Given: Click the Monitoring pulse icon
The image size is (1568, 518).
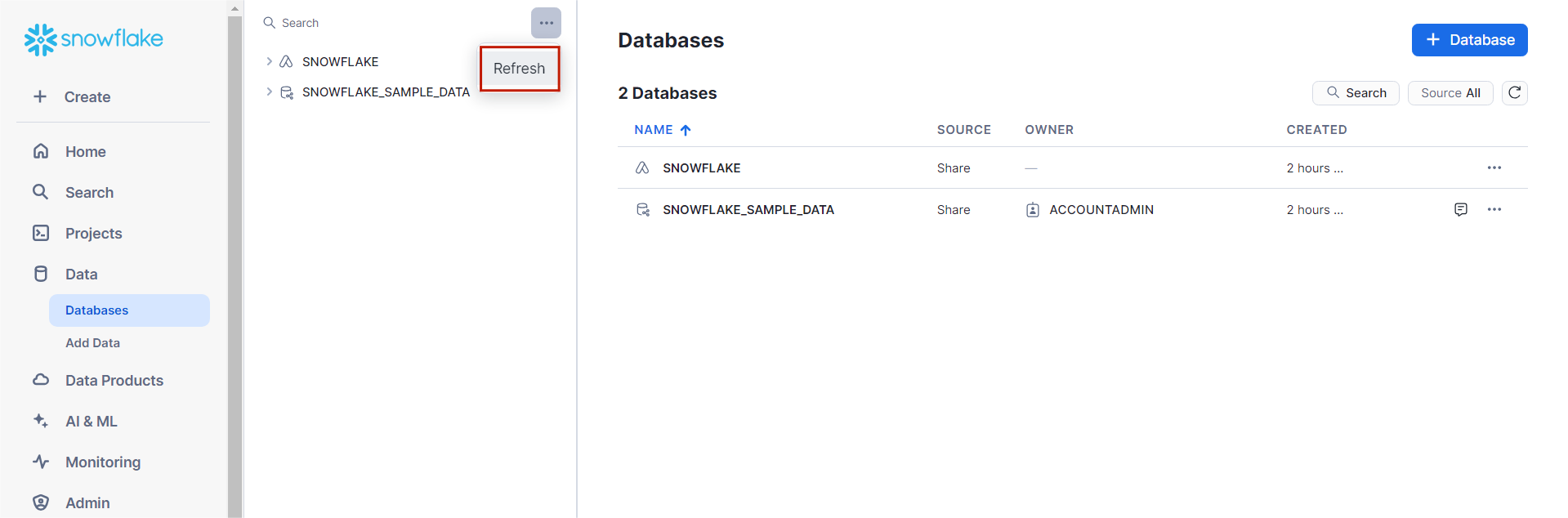Looking at the screenshot, I should pyautogui.click(x=41, y=462).
